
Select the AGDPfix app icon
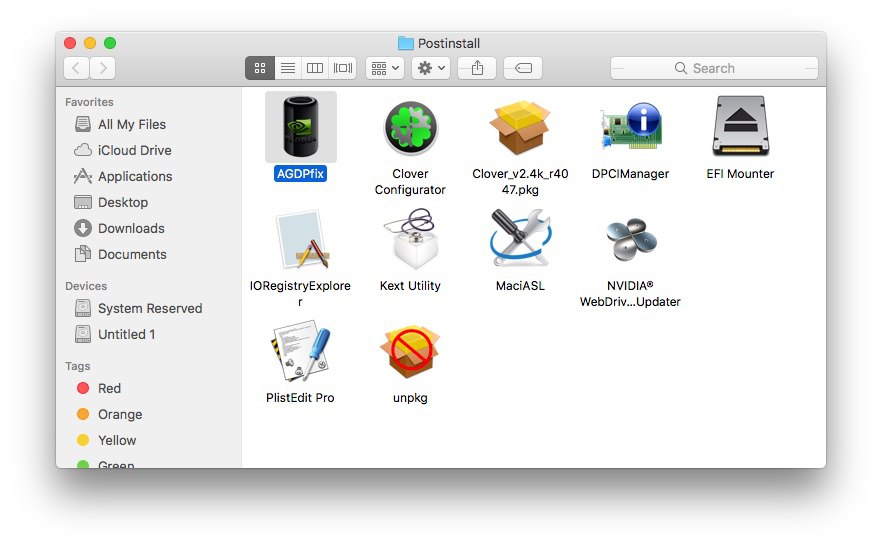point(300,127)
